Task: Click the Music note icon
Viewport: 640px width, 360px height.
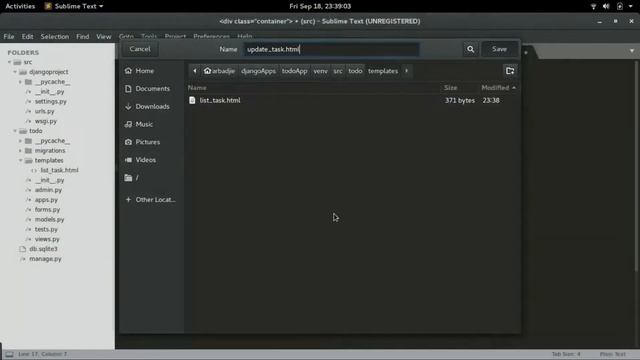Action: (x=128, y=124)
